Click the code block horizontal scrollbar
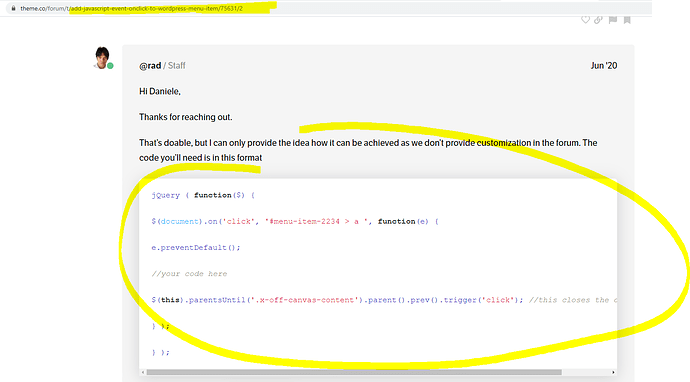The width and height of the screenshot is (690, 382). coord(354,372)
